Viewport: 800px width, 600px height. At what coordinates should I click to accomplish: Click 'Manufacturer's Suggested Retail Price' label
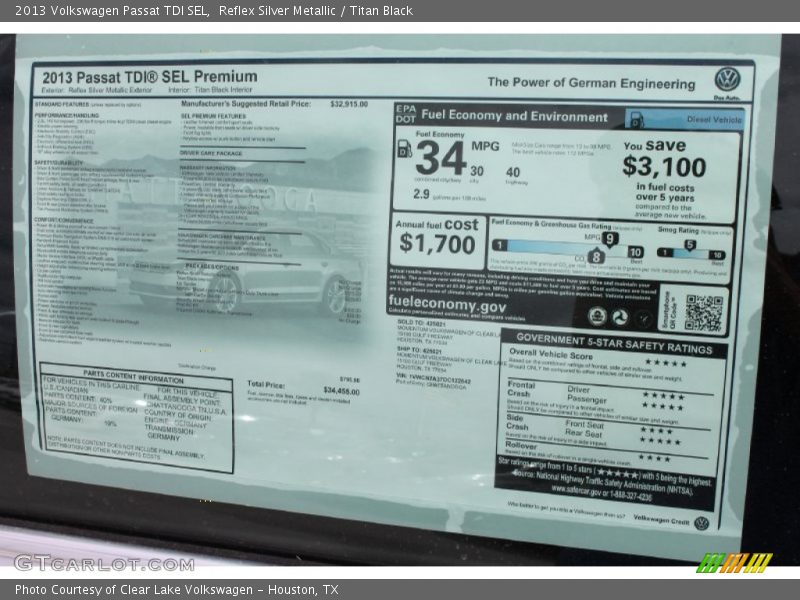point(246,104)
